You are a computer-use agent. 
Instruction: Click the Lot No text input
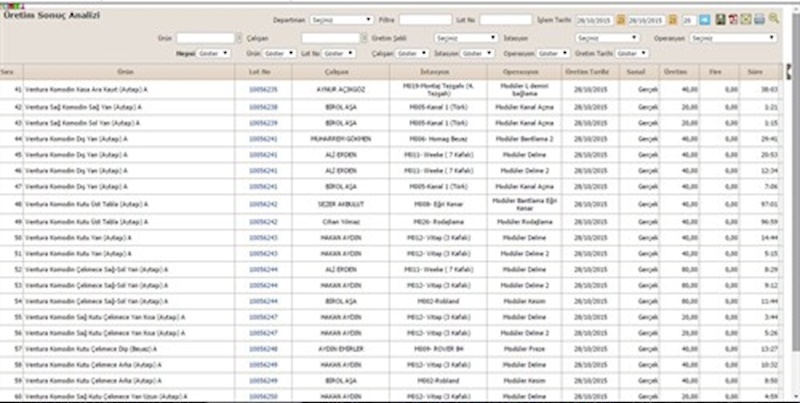[506, 20]
